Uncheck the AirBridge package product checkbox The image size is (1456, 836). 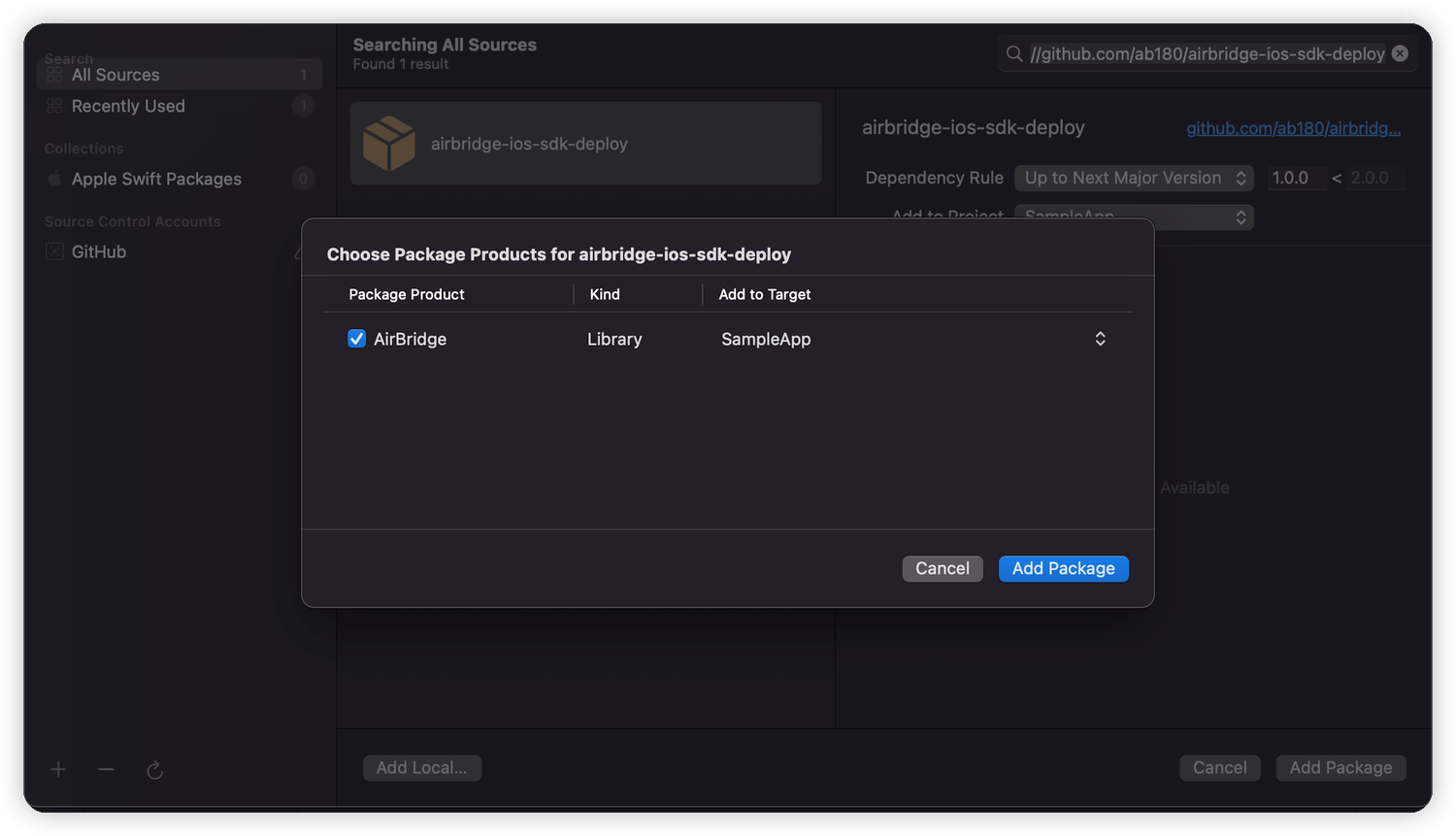click(356, 339)
